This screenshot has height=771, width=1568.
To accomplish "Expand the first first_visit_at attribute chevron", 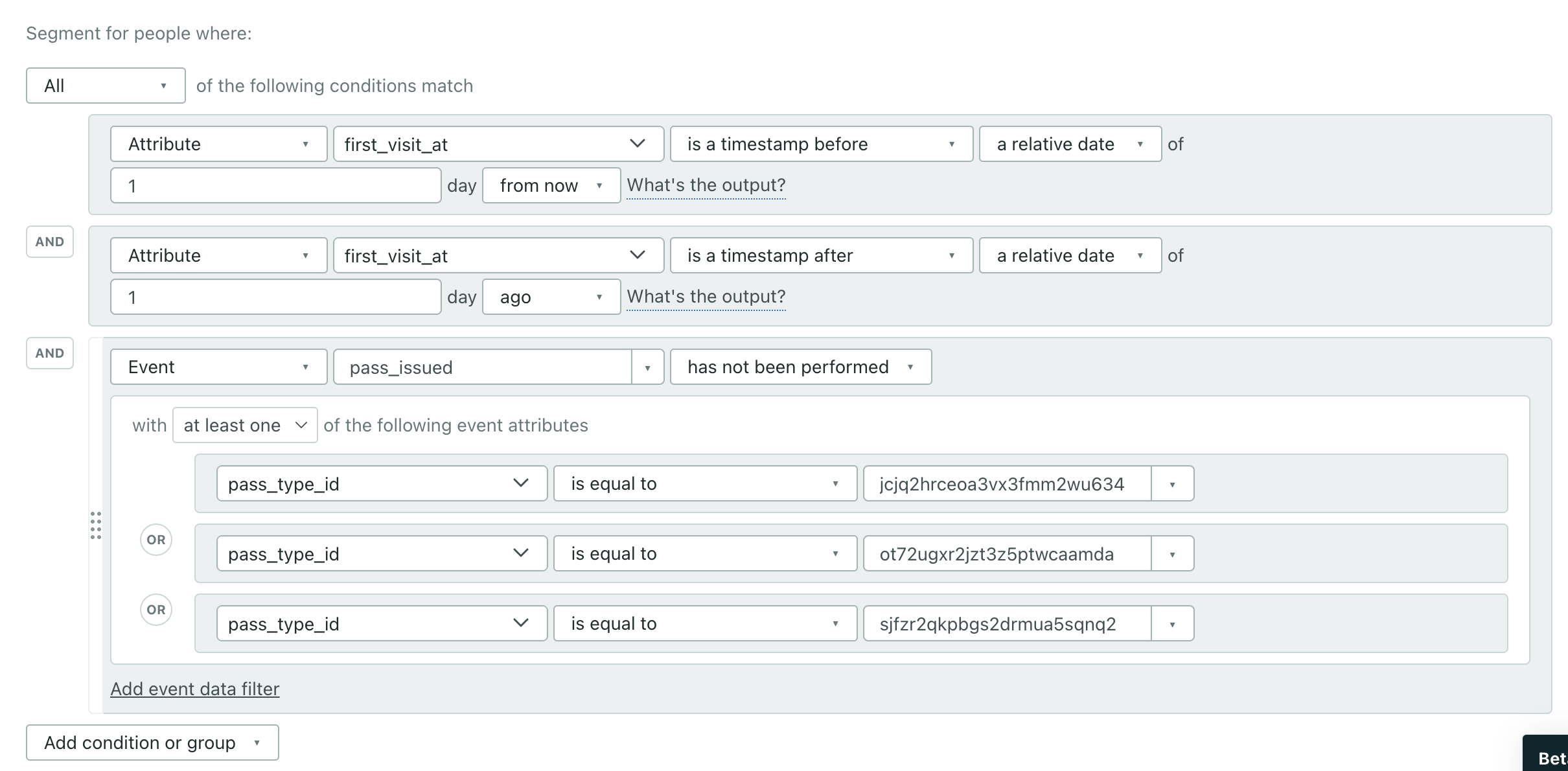I will tap(638, 144).
